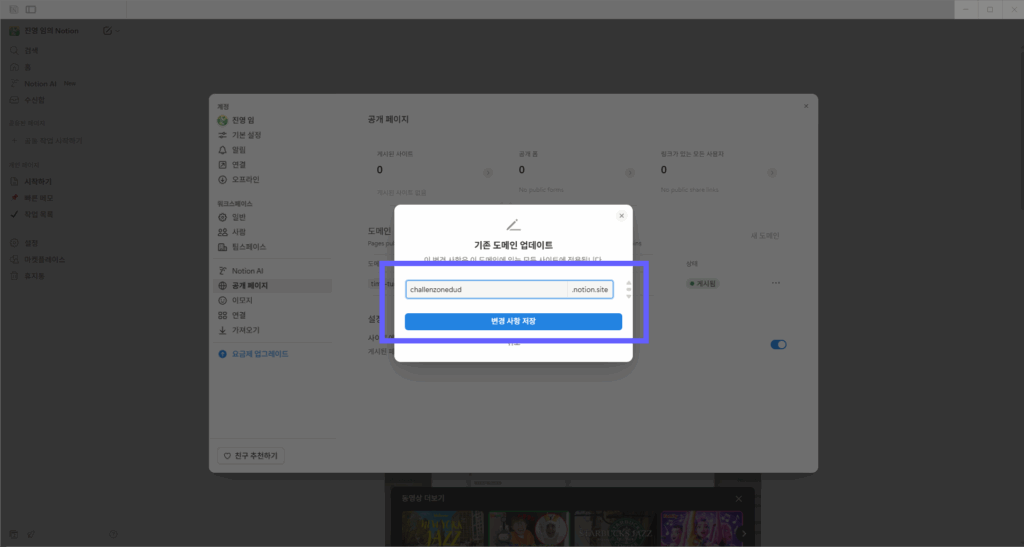Open the three-dot menu in the domain row
Screen dimensions: 1024x547
tap(775, 283)
